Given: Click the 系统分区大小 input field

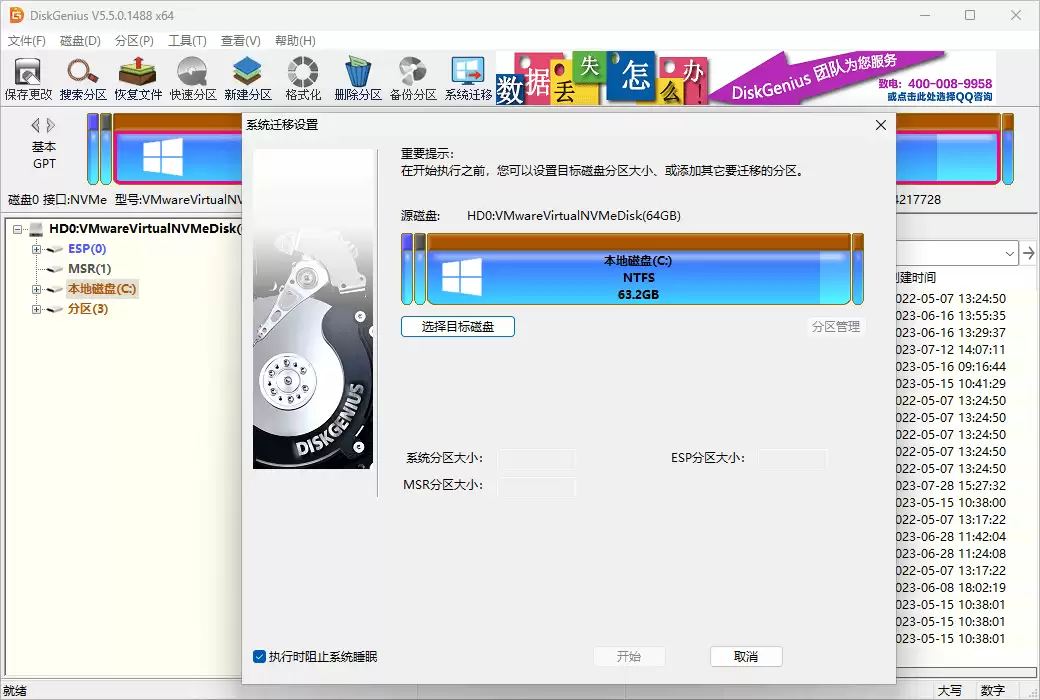Looking at the screenshot, I should pyautogui.click(x=536, y=458).
